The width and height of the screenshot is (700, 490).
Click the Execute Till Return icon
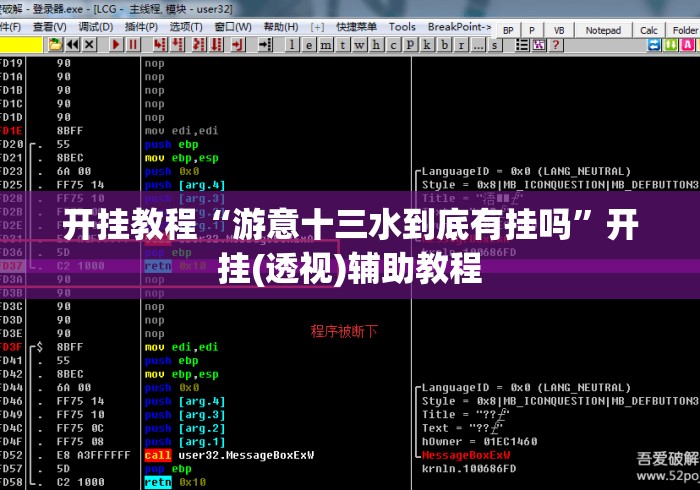pyautogui.click(x=238, y=45)
